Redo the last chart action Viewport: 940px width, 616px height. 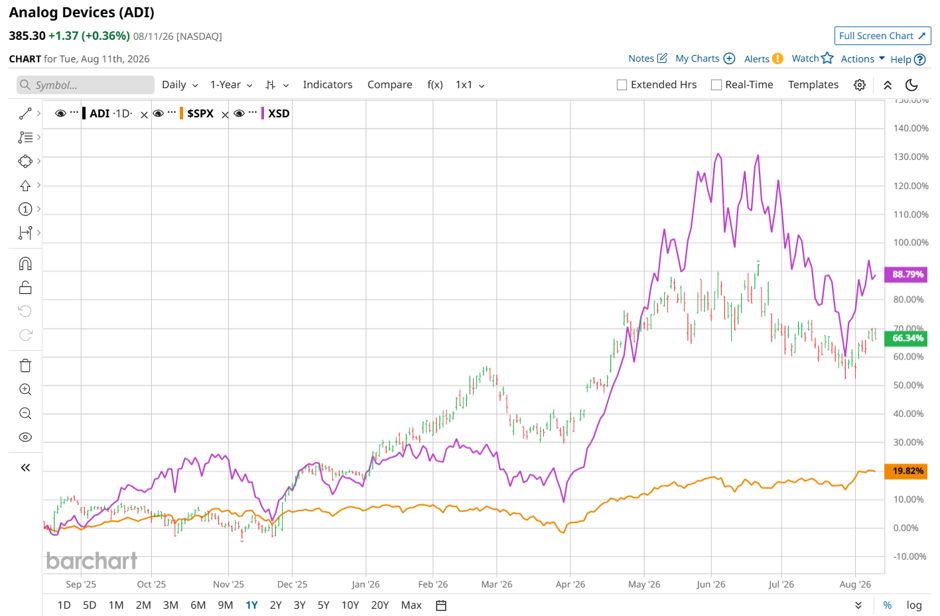tap(25, 335)
